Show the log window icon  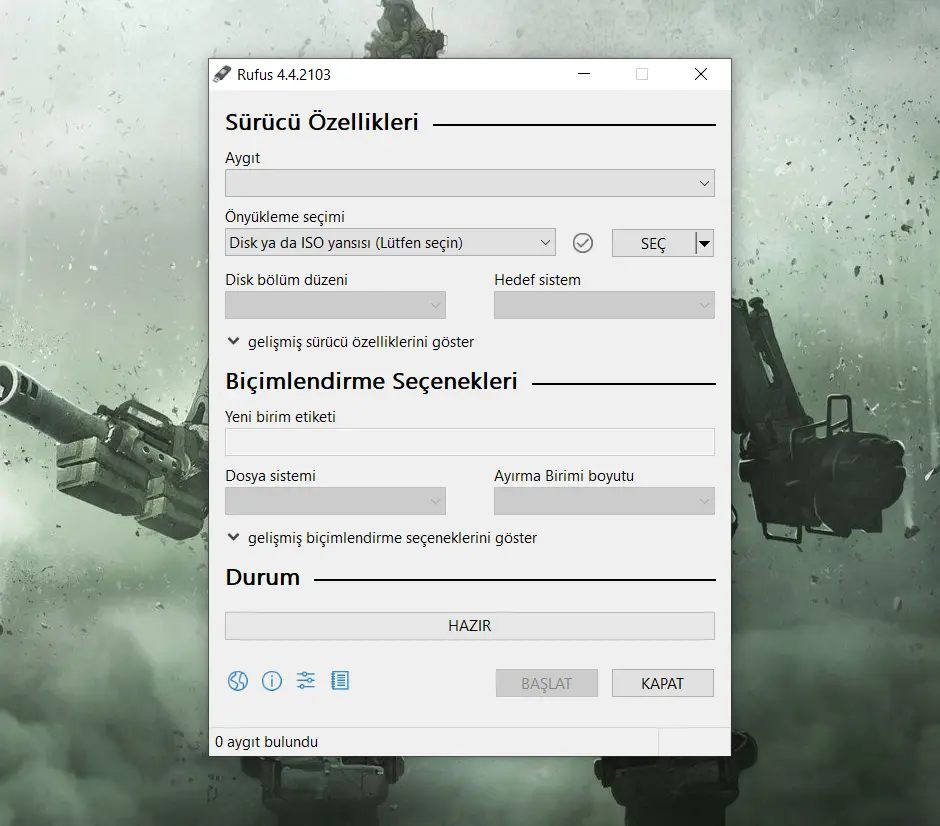coord(340,680)
